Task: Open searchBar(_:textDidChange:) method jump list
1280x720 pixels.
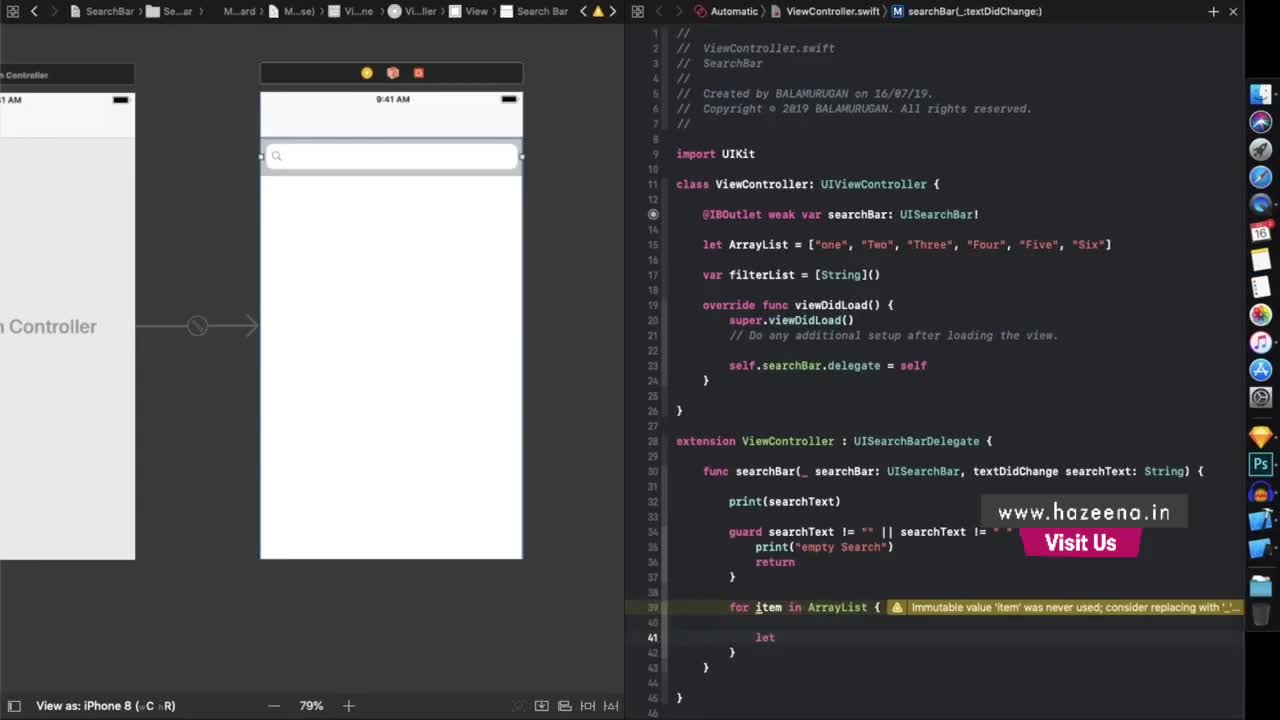Action: [x=966, y=11]
